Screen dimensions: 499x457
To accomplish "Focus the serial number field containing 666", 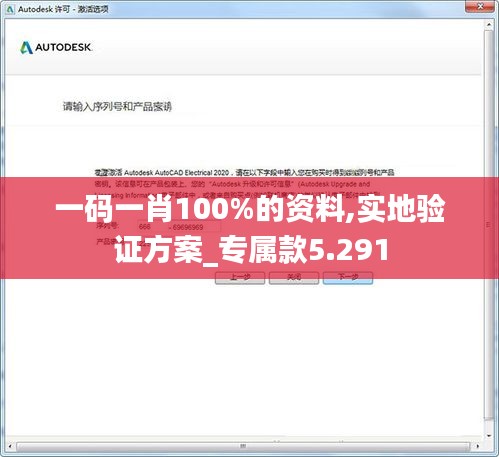I will pos(152,227).
